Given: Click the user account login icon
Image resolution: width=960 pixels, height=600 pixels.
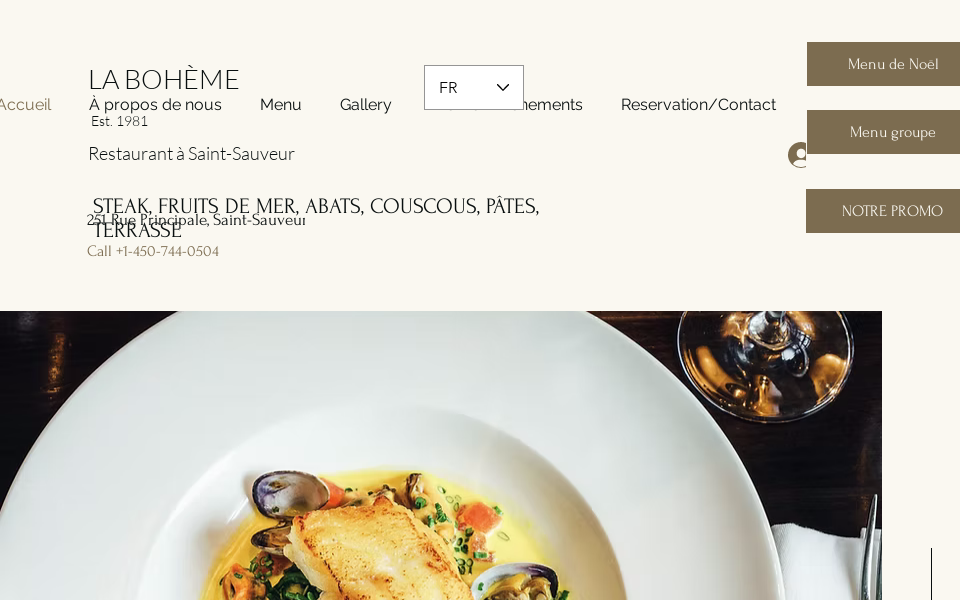Looking at the screenshot, I should 797,155.
